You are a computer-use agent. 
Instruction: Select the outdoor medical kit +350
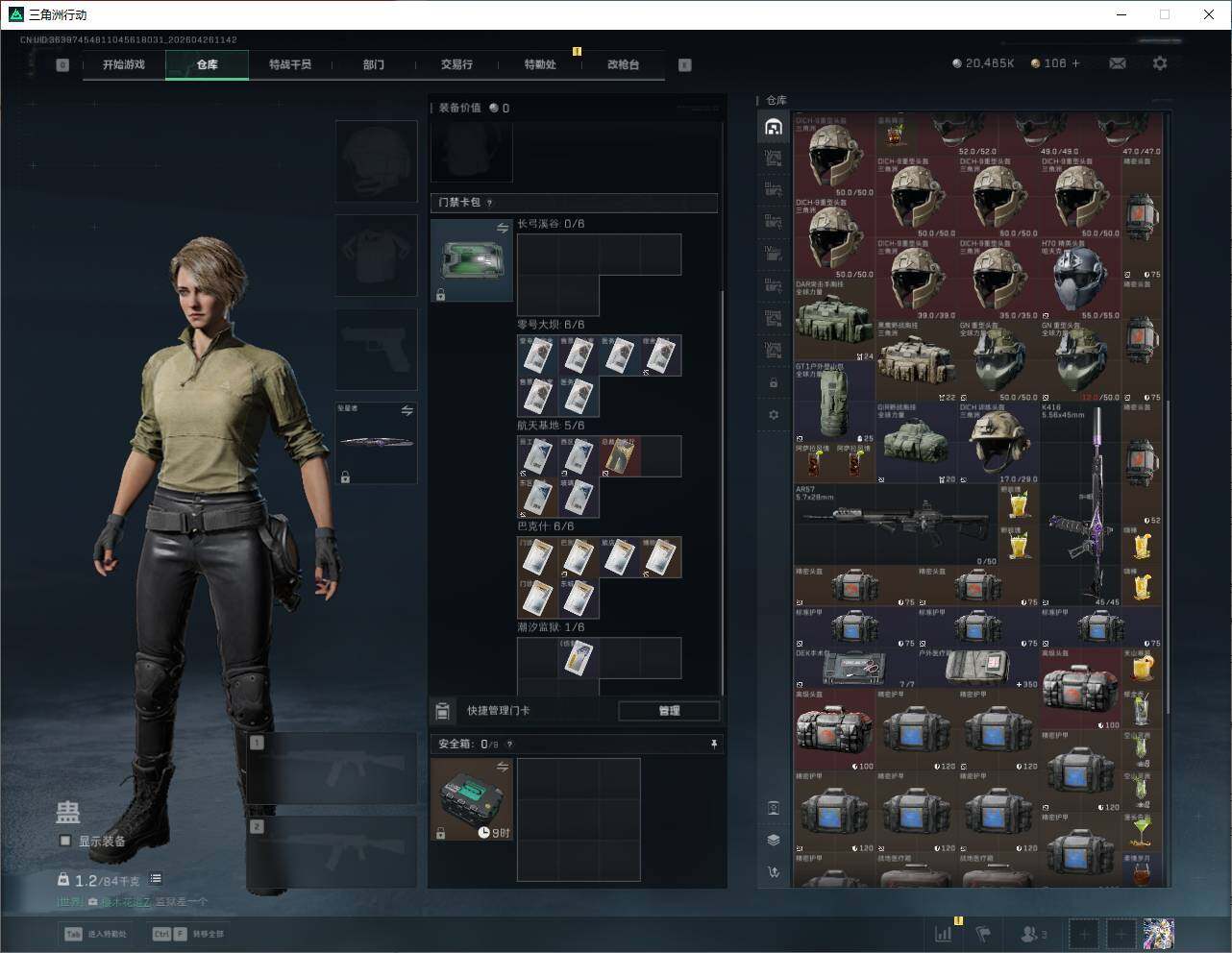978,668
